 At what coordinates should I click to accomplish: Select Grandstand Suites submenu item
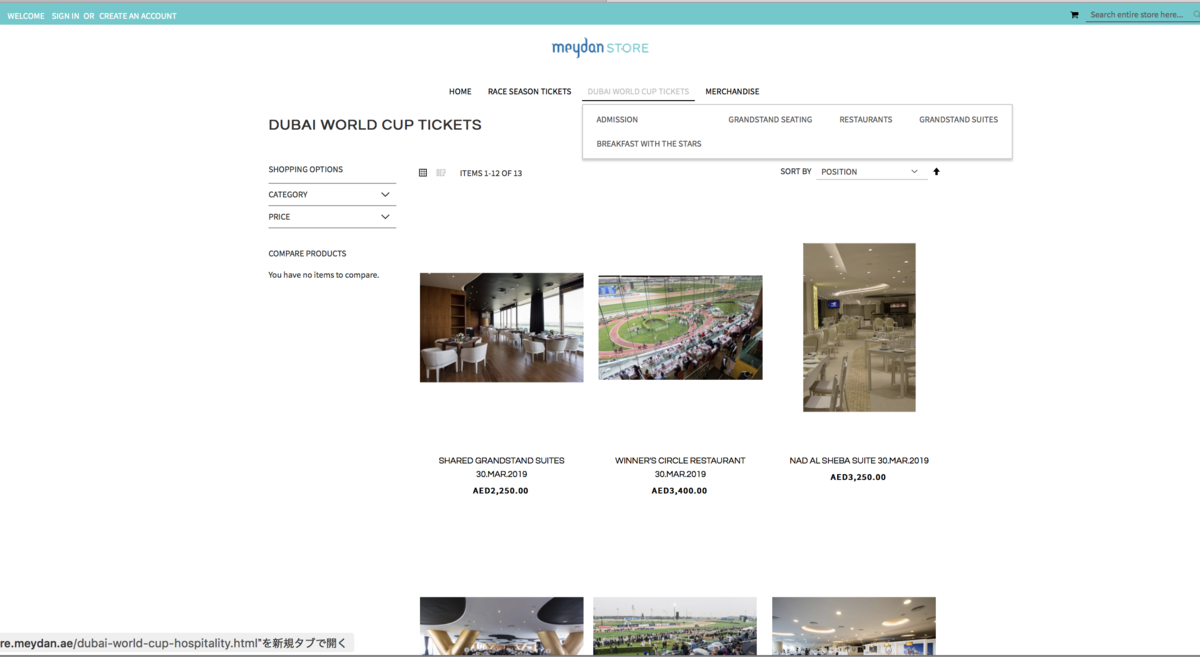958,119
